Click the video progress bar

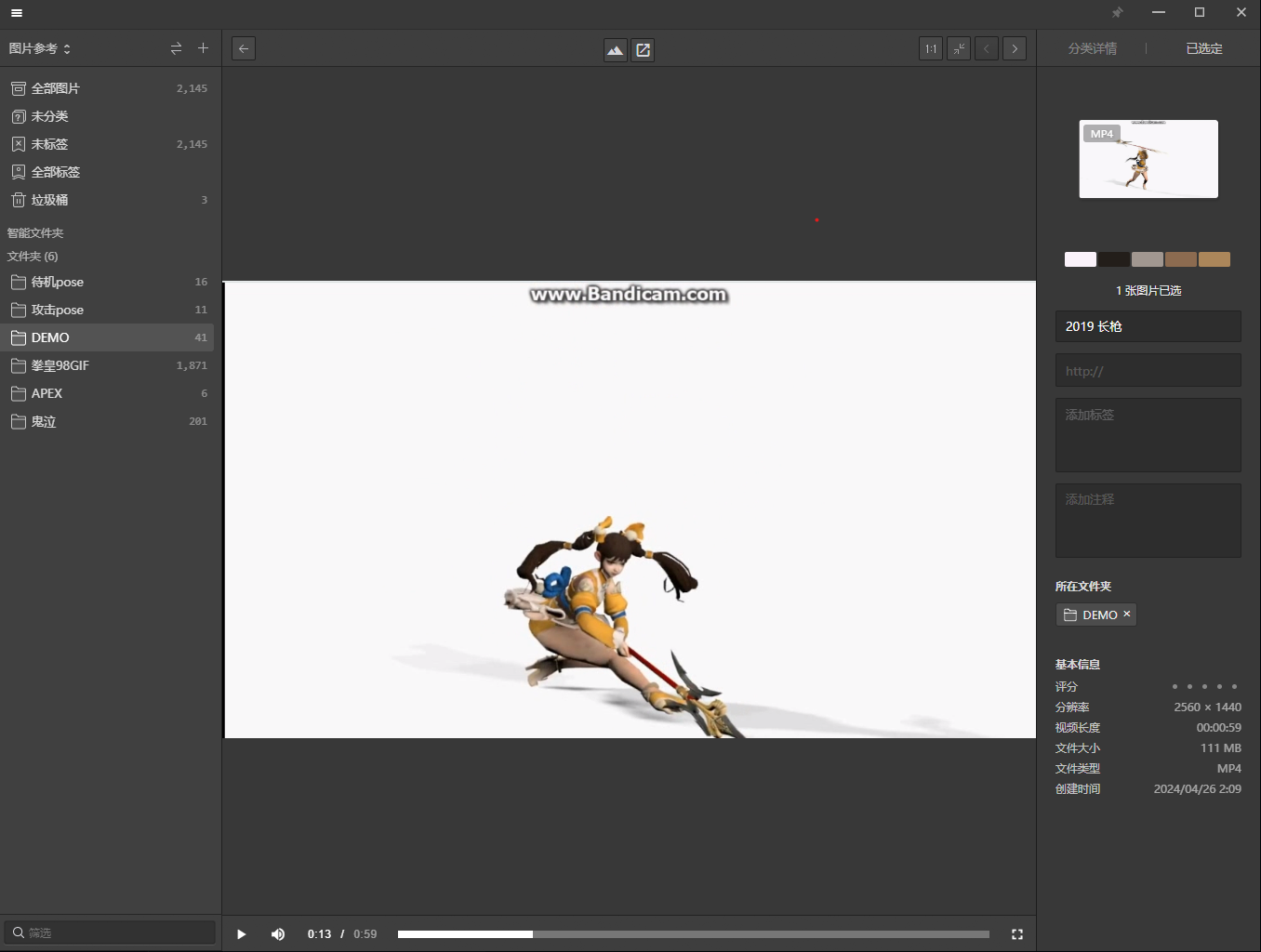pyautogui.click(x=694, y=934)
